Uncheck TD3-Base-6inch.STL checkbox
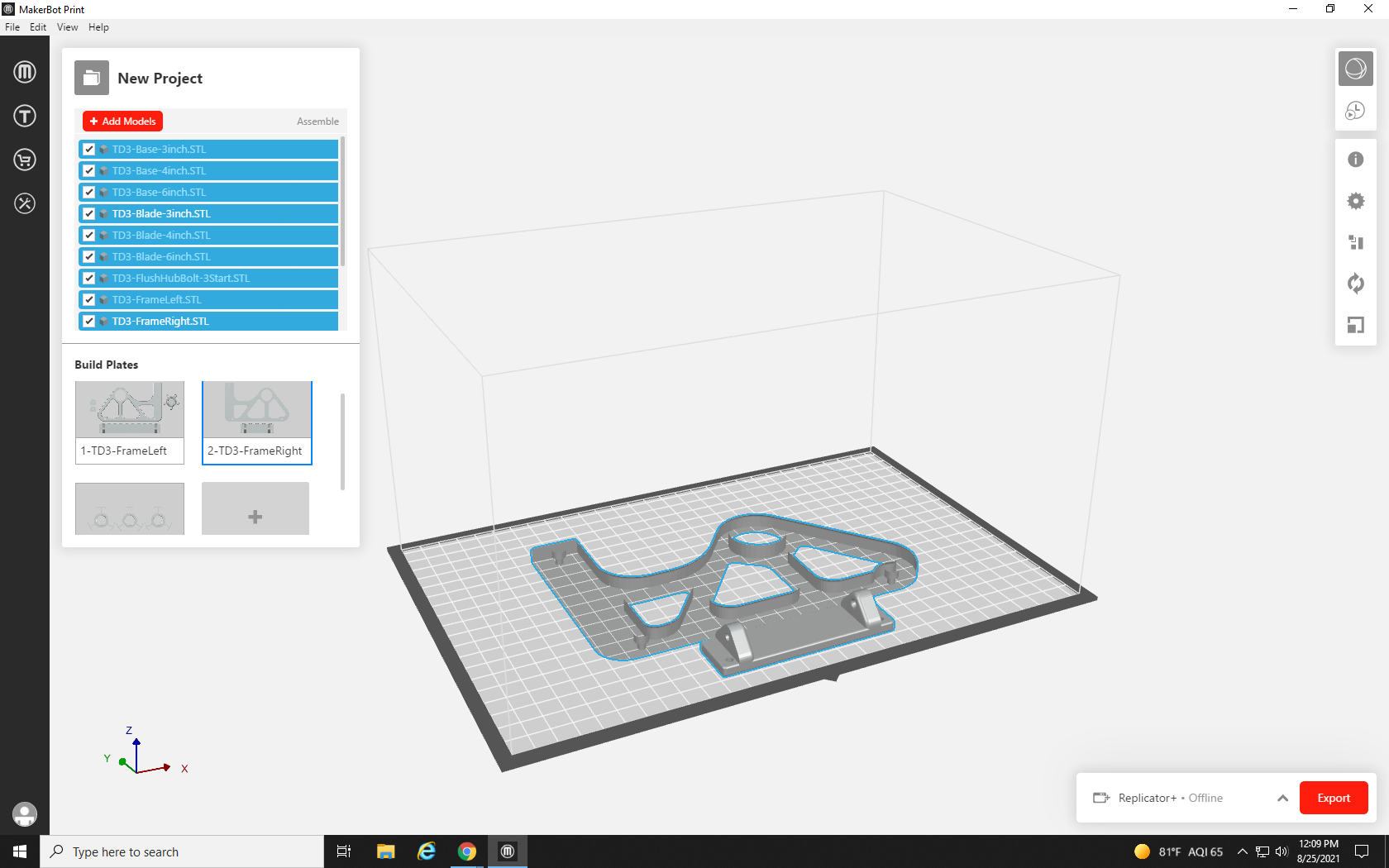 click(x=89, y=193)
